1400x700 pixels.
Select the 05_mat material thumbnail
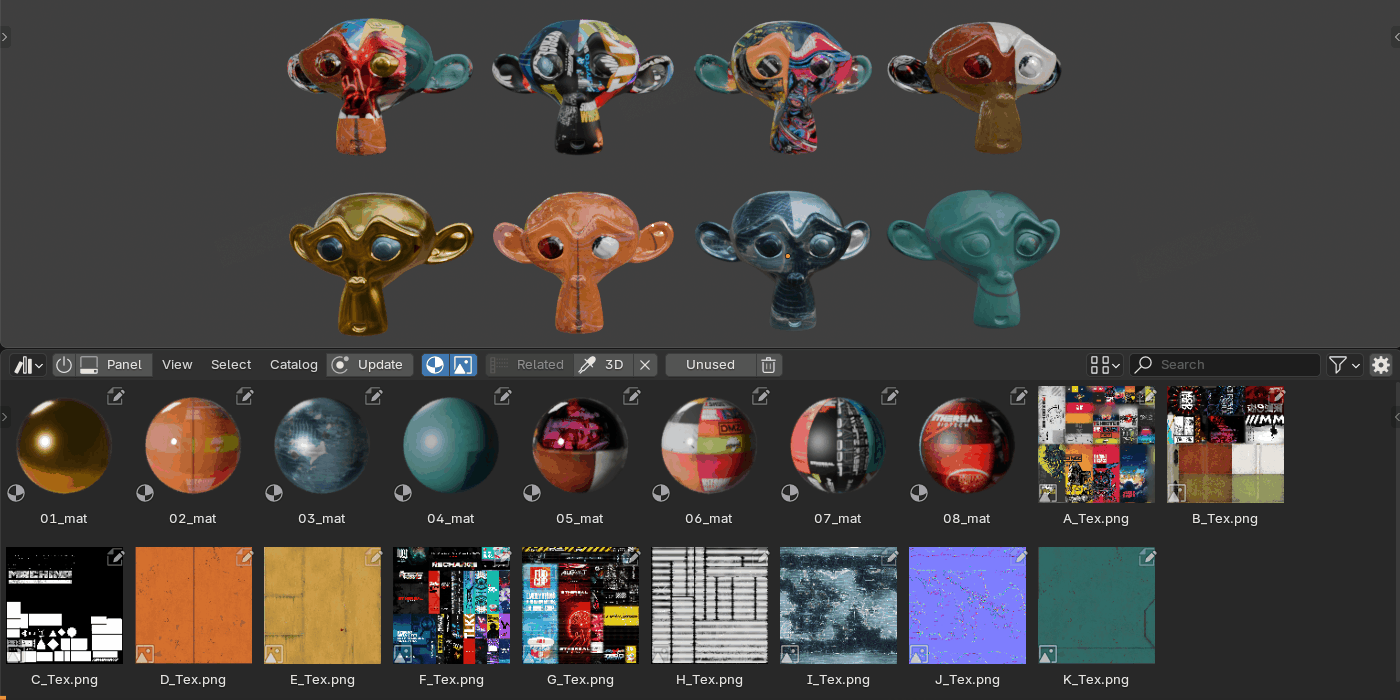tap(580, 445)
